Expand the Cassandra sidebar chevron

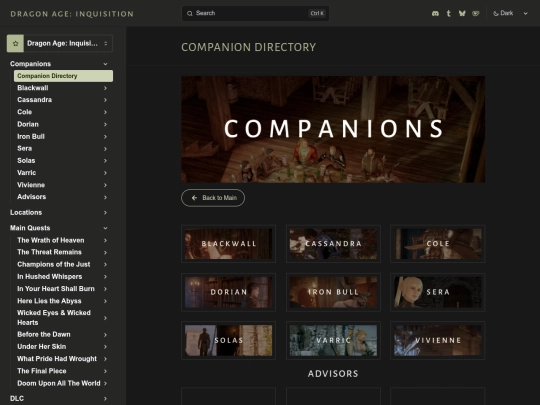point(105,100)
